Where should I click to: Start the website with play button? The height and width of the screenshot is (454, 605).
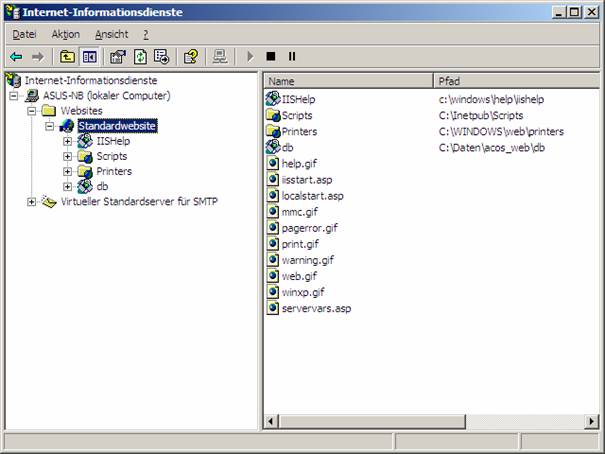click(x=250, y=57)
